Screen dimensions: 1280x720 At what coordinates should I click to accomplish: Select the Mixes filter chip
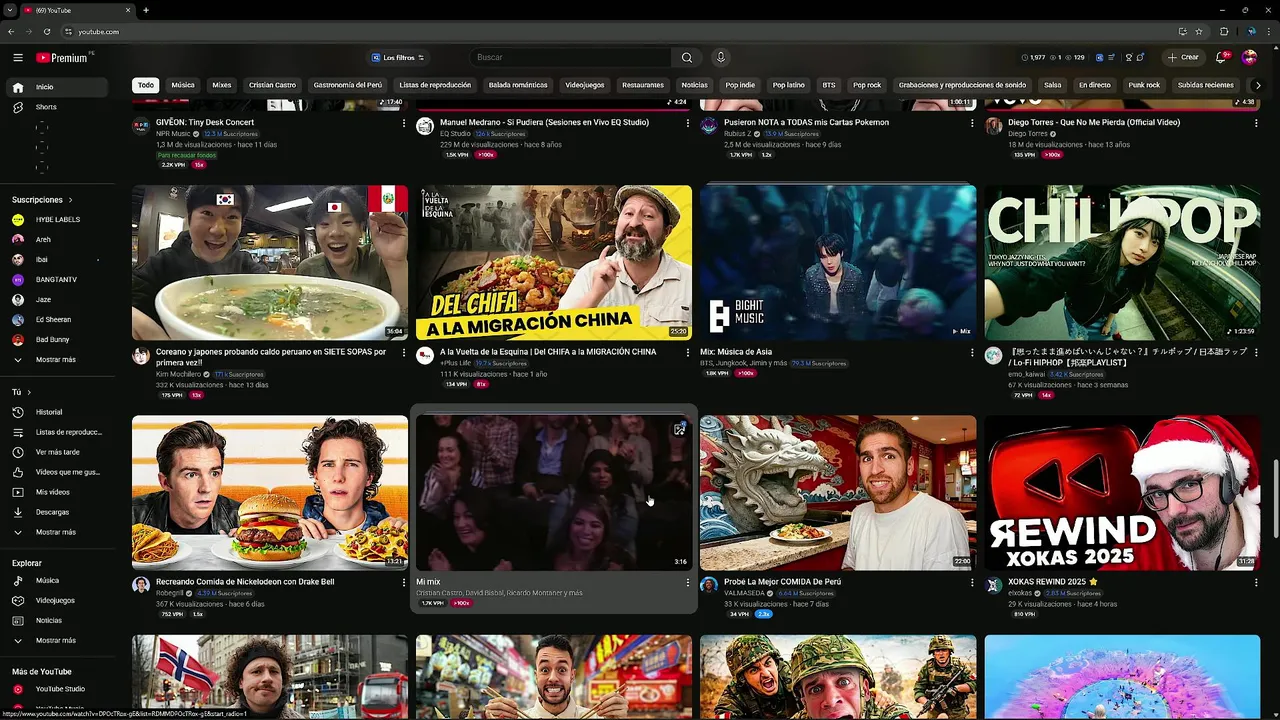click(x=222, y=85)
